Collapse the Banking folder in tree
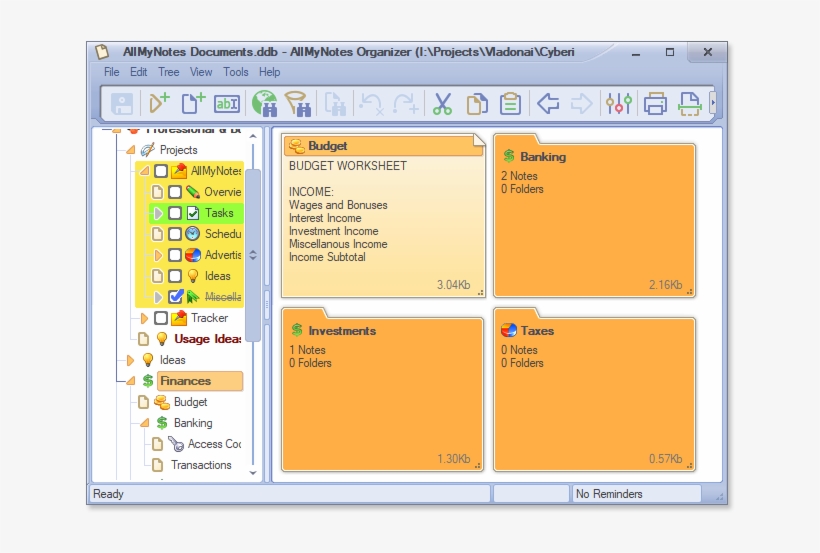The height and width of the screenshot is (553, 820). tap(144, 423)
